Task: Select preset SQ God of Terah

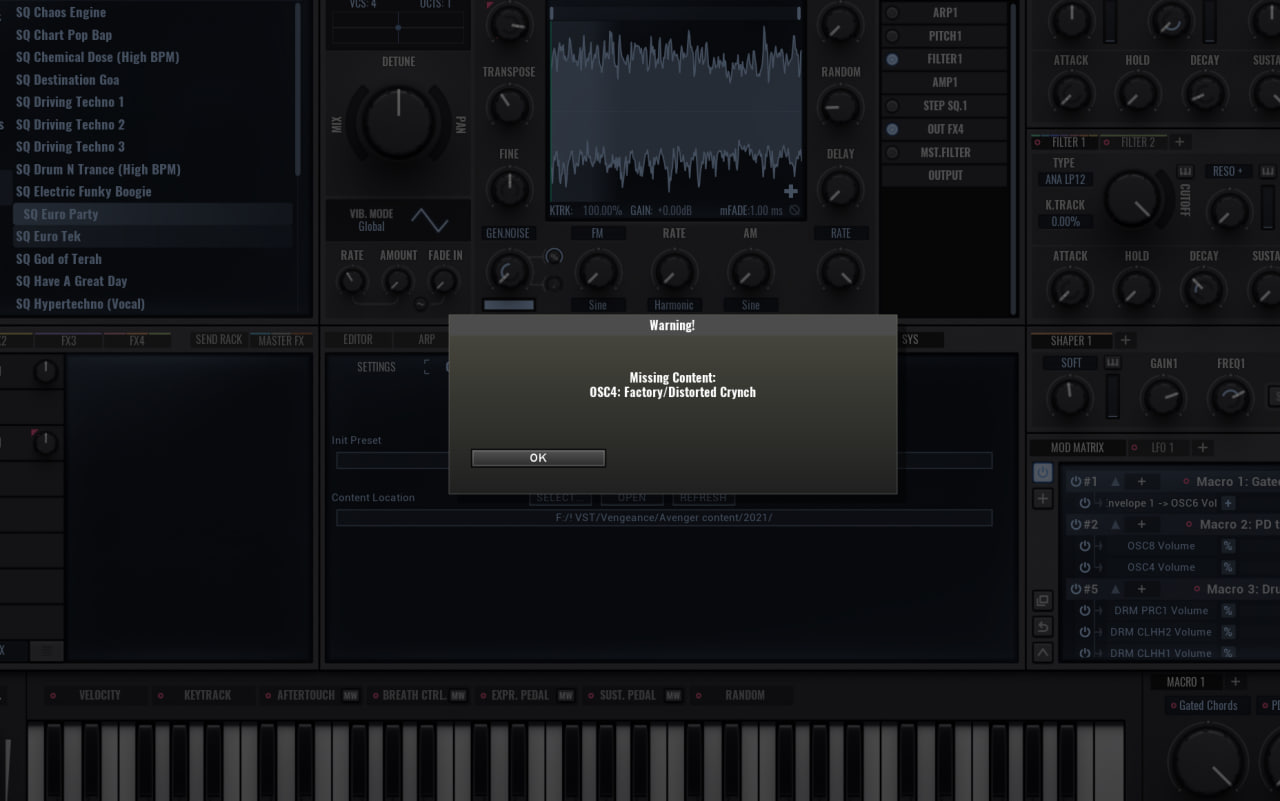Action: (59, 259)
